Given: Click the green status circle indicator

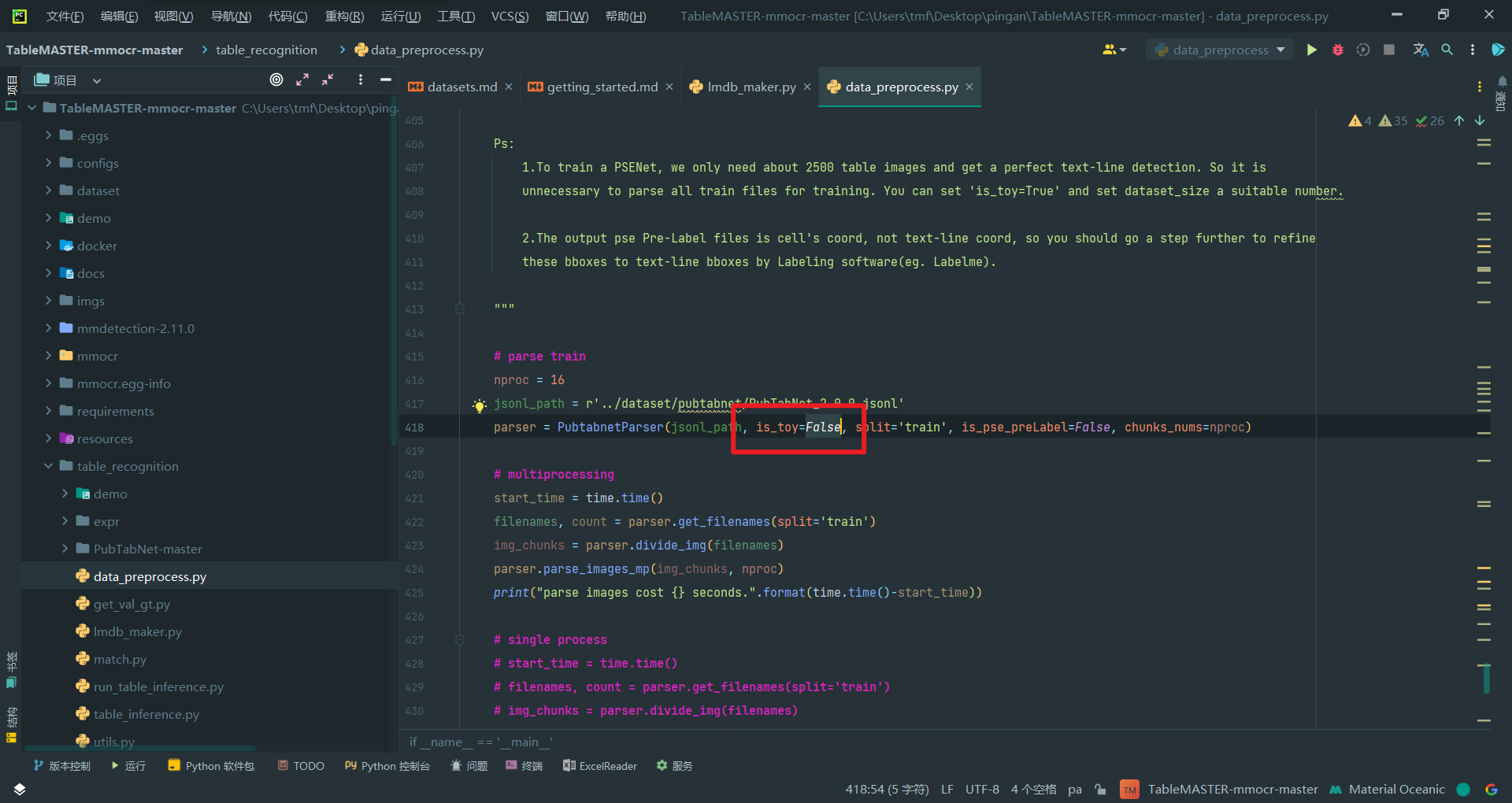Looking at the screenshot, I should pos(1464,789).
